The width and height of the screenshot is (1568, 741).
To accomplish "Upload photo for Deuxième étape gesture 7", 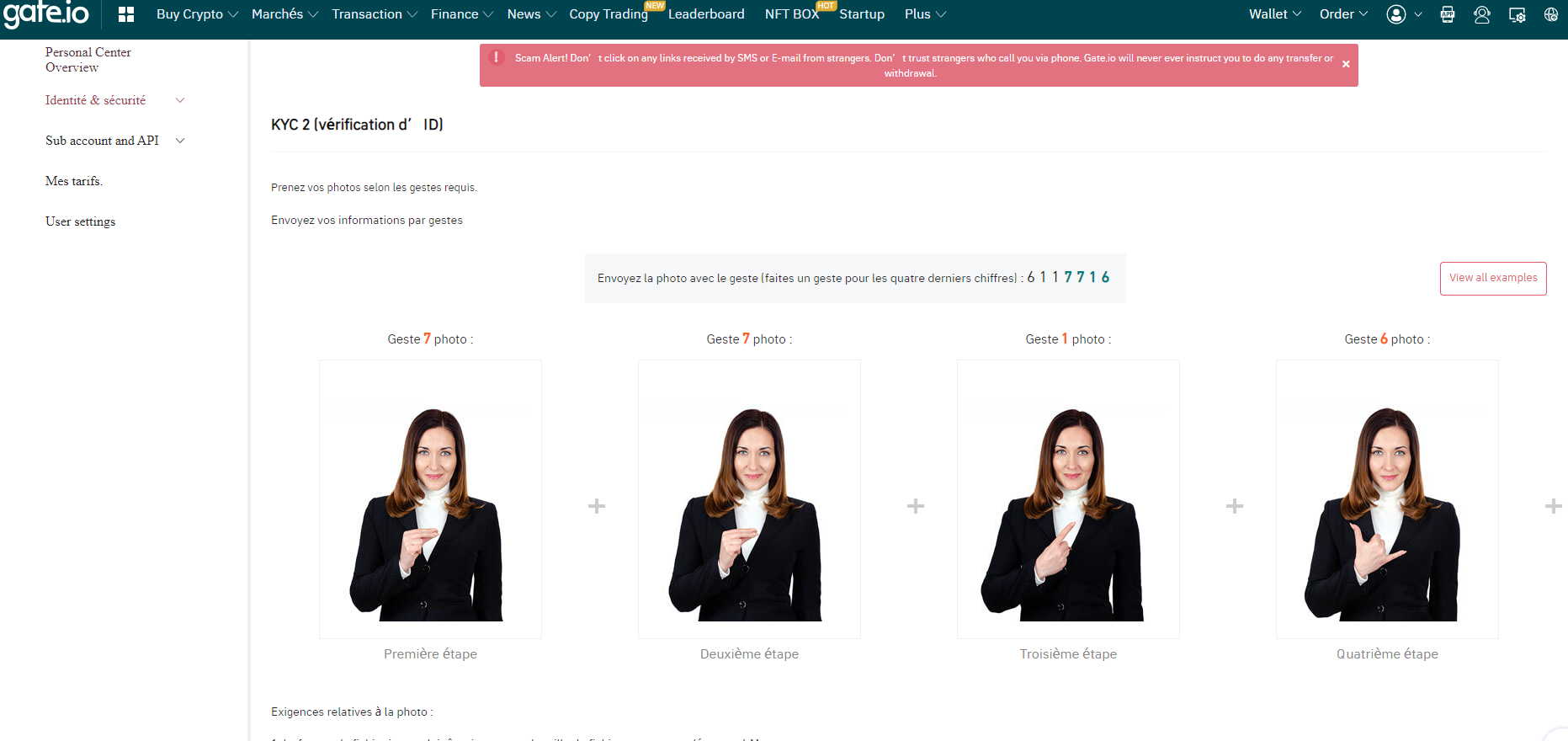I will [749, 499].
